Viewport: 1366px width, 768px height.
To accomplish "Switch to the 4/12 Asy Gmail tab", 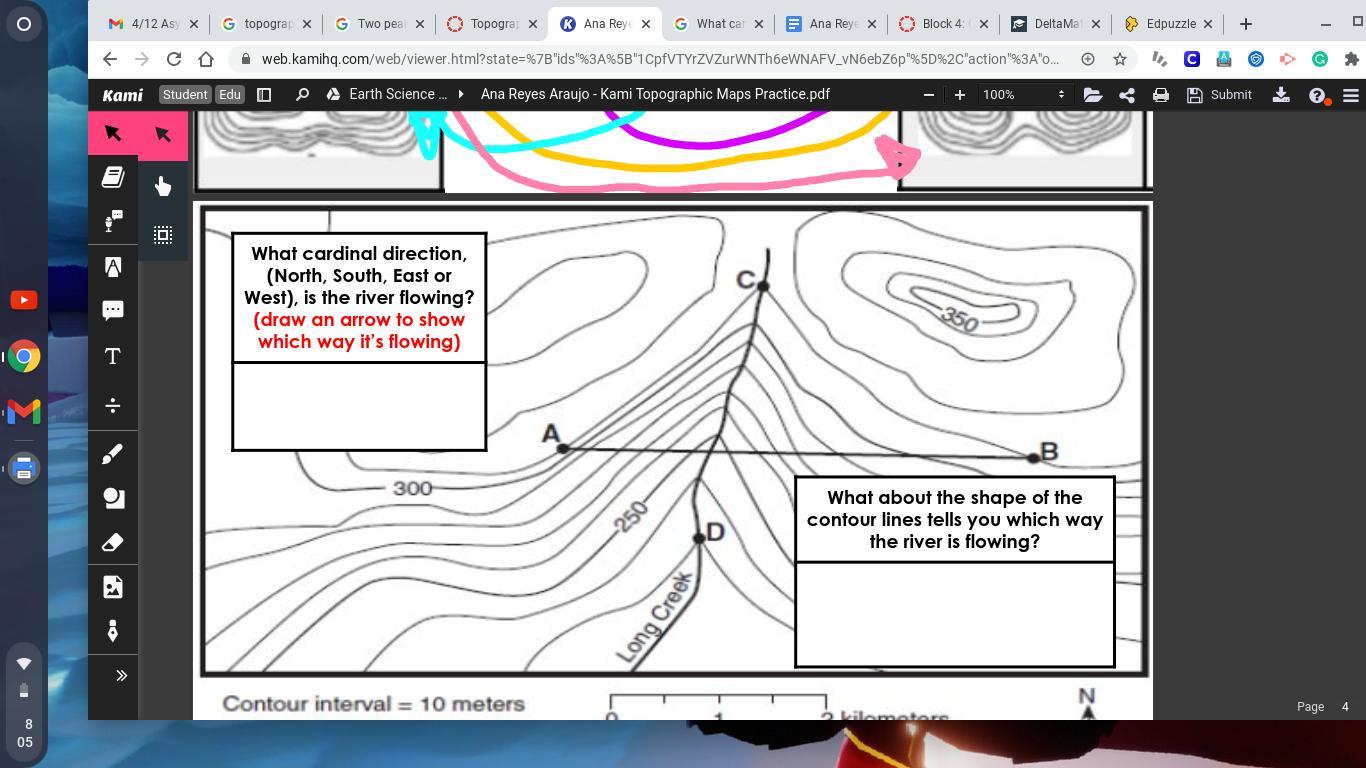I will pyautogui.click(x=153, y=23).
